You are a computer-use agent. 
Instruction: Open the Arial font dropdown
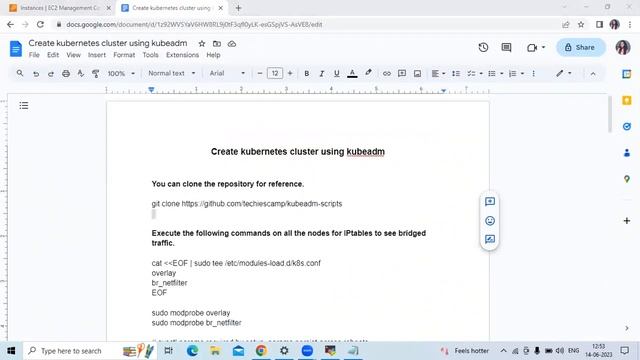[x=227, y=73]
